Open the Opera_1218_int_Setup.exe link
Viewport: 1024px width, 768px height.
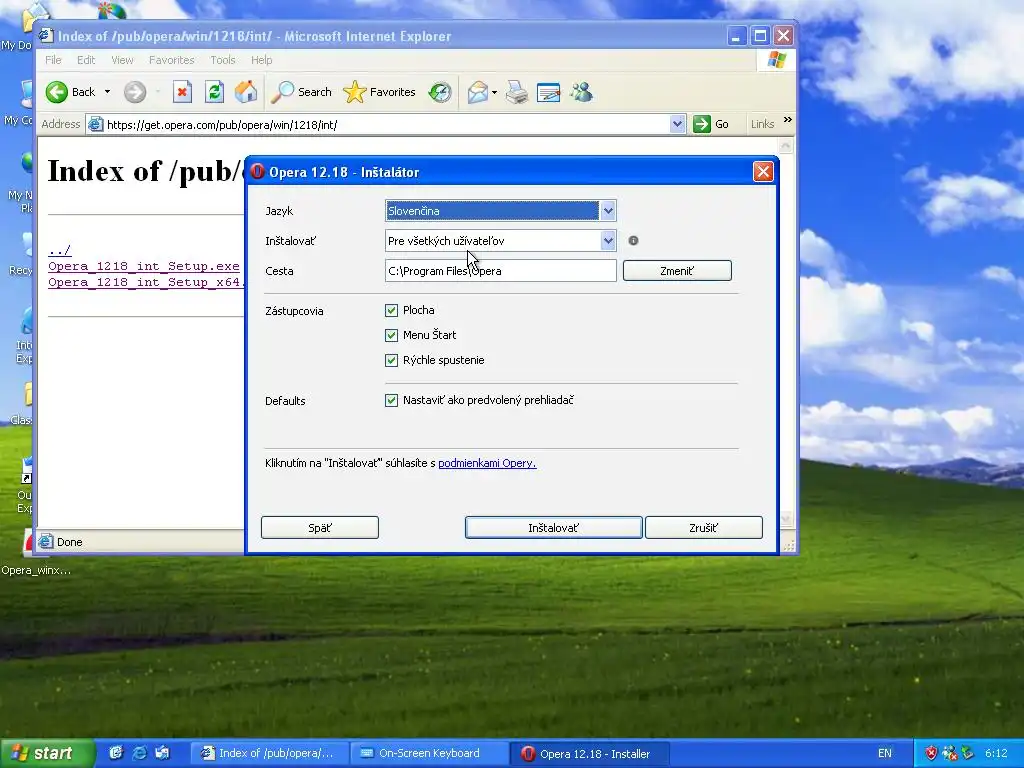pyautogui.click(x=144, y=266)
